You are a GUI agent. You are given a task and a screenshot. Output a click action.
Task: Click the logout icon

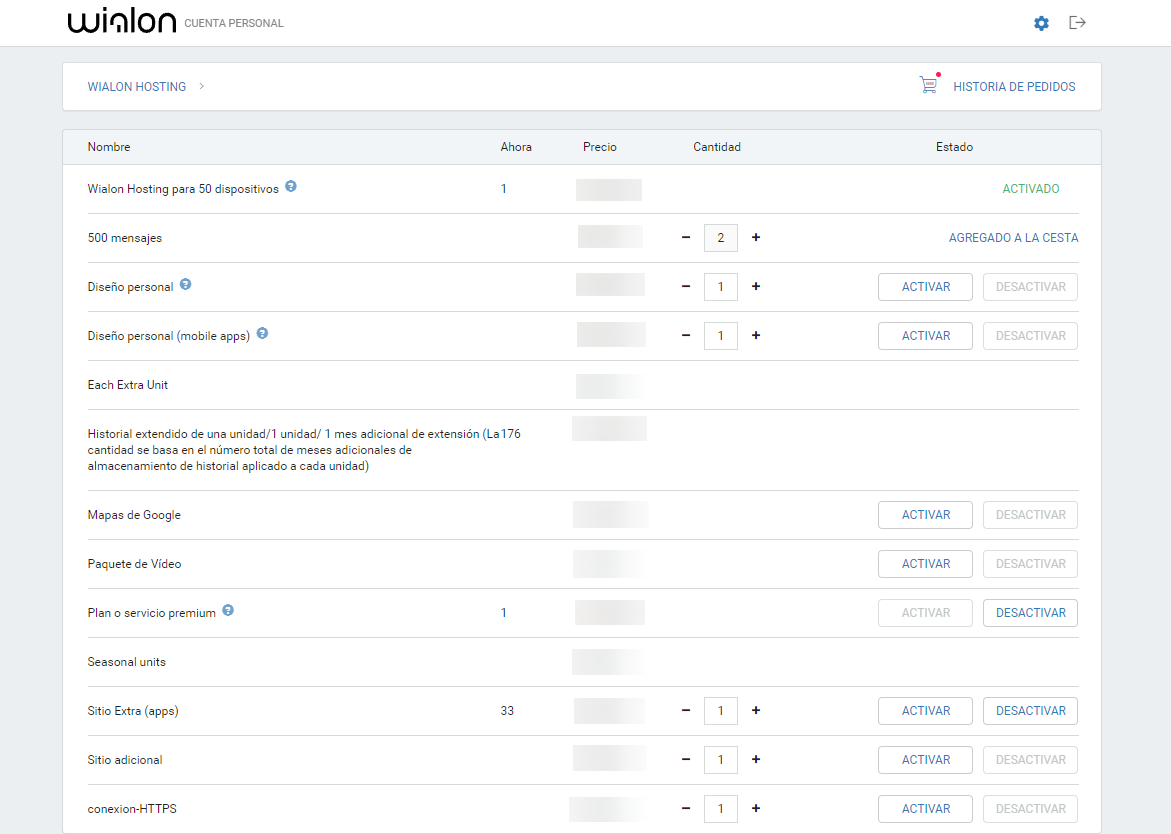1077,23
